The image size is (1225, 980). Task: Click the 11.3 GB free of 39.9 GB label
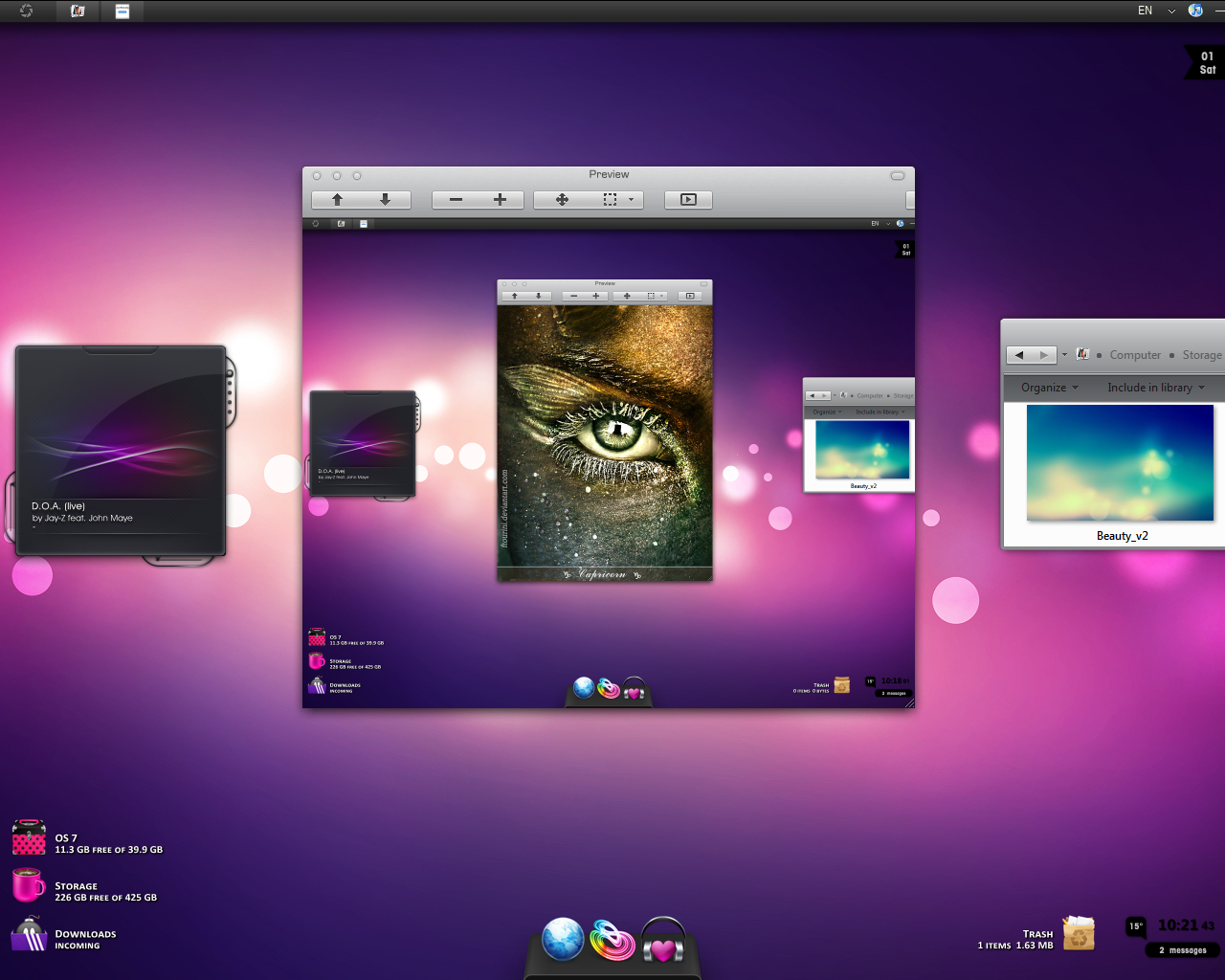point(108,850)
